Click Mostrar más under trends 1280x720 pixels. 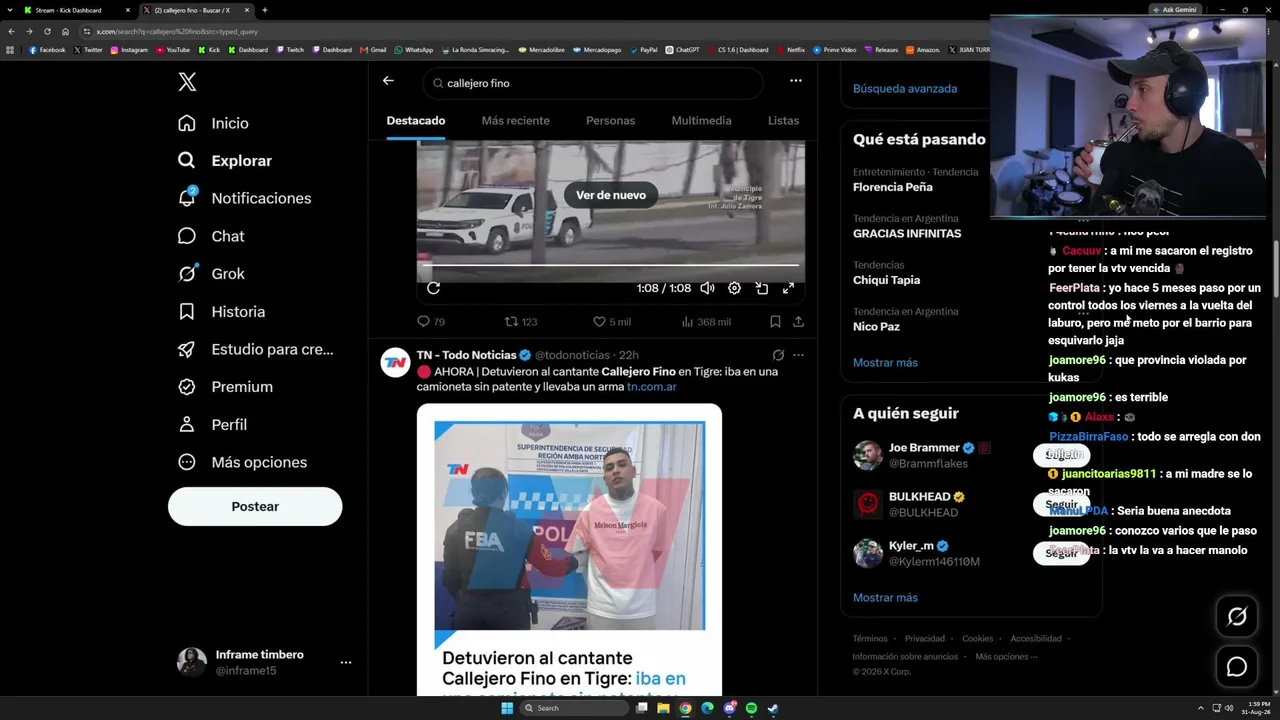(885, 363)
